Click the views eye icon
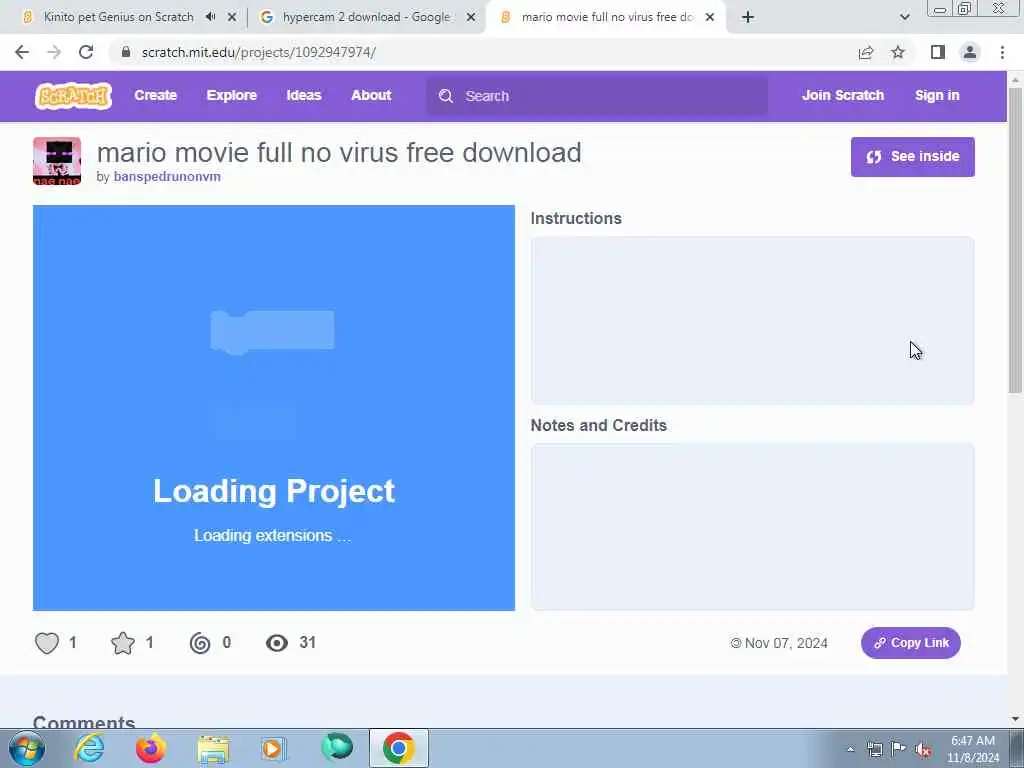Viewport: 1024px width, 768px height. pyautogui.click(x=277, y=643)
